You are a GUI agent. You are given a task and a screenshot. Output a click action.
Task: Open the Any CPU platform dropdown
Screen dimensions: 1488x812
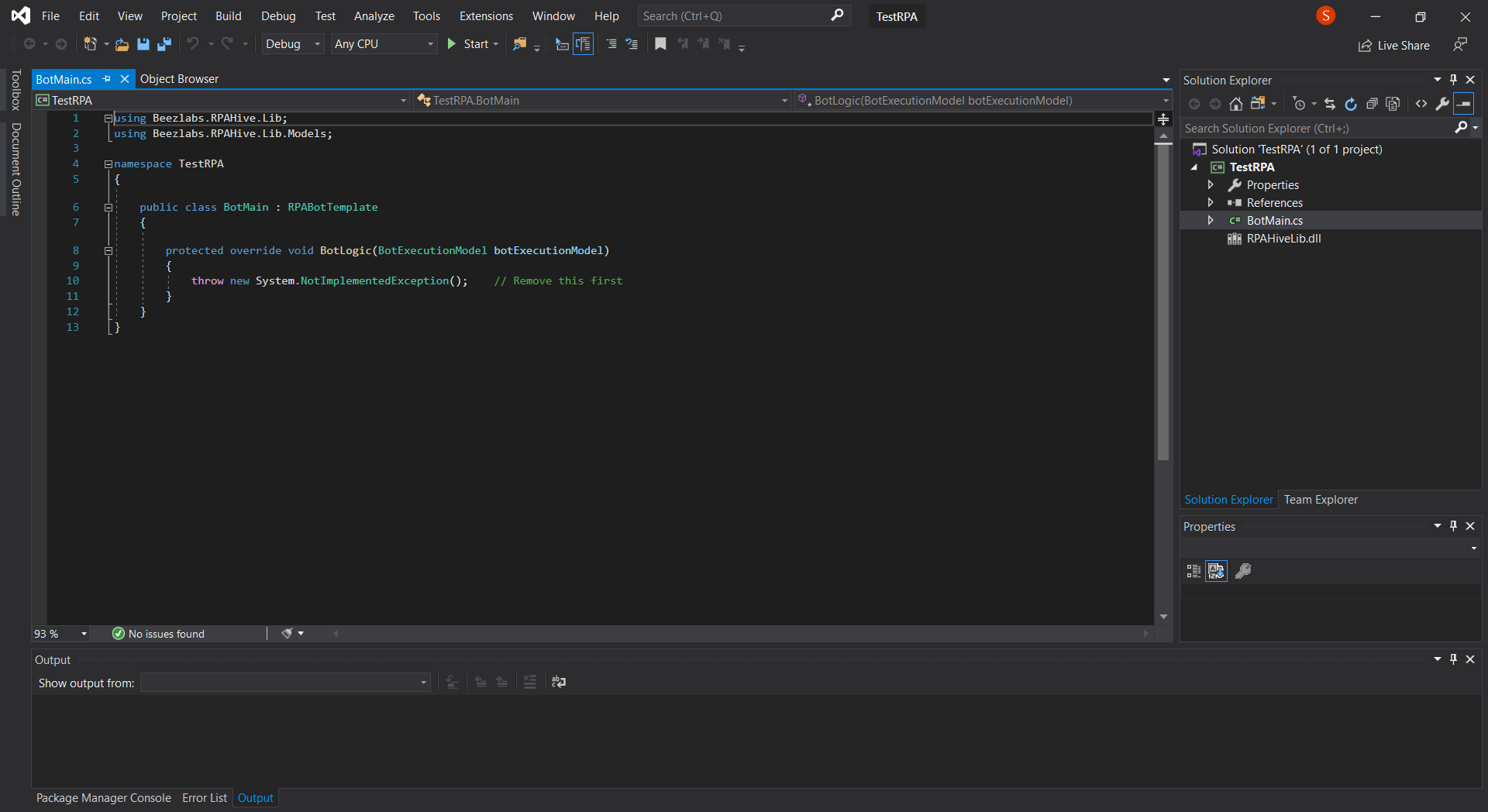click(384, 44)
